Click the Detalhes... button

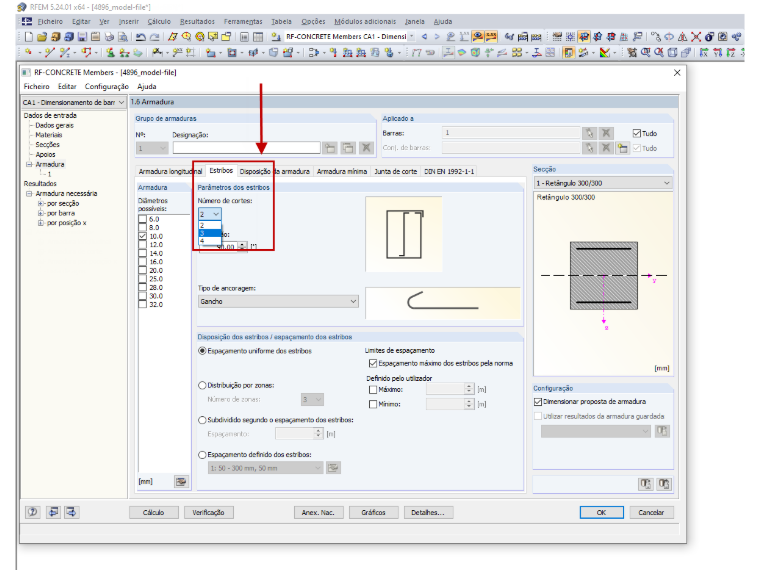(428, 512)
